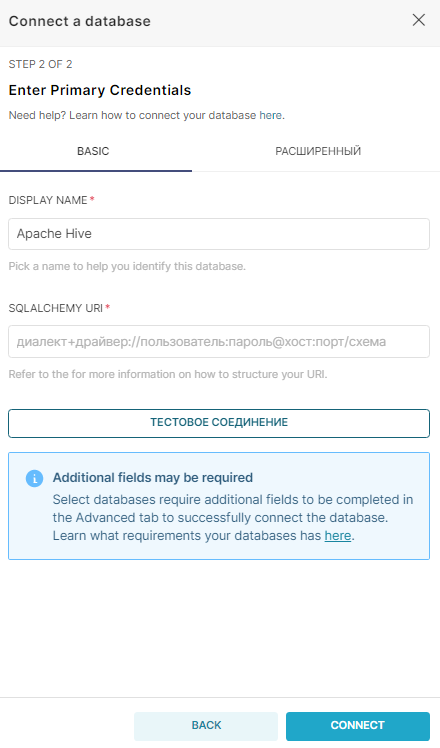Screen dimensions: 440x748
Task: Run ТЕСТОВОЕ СОЕДИНЕНИЕ connection test
Action: (219, 423)
